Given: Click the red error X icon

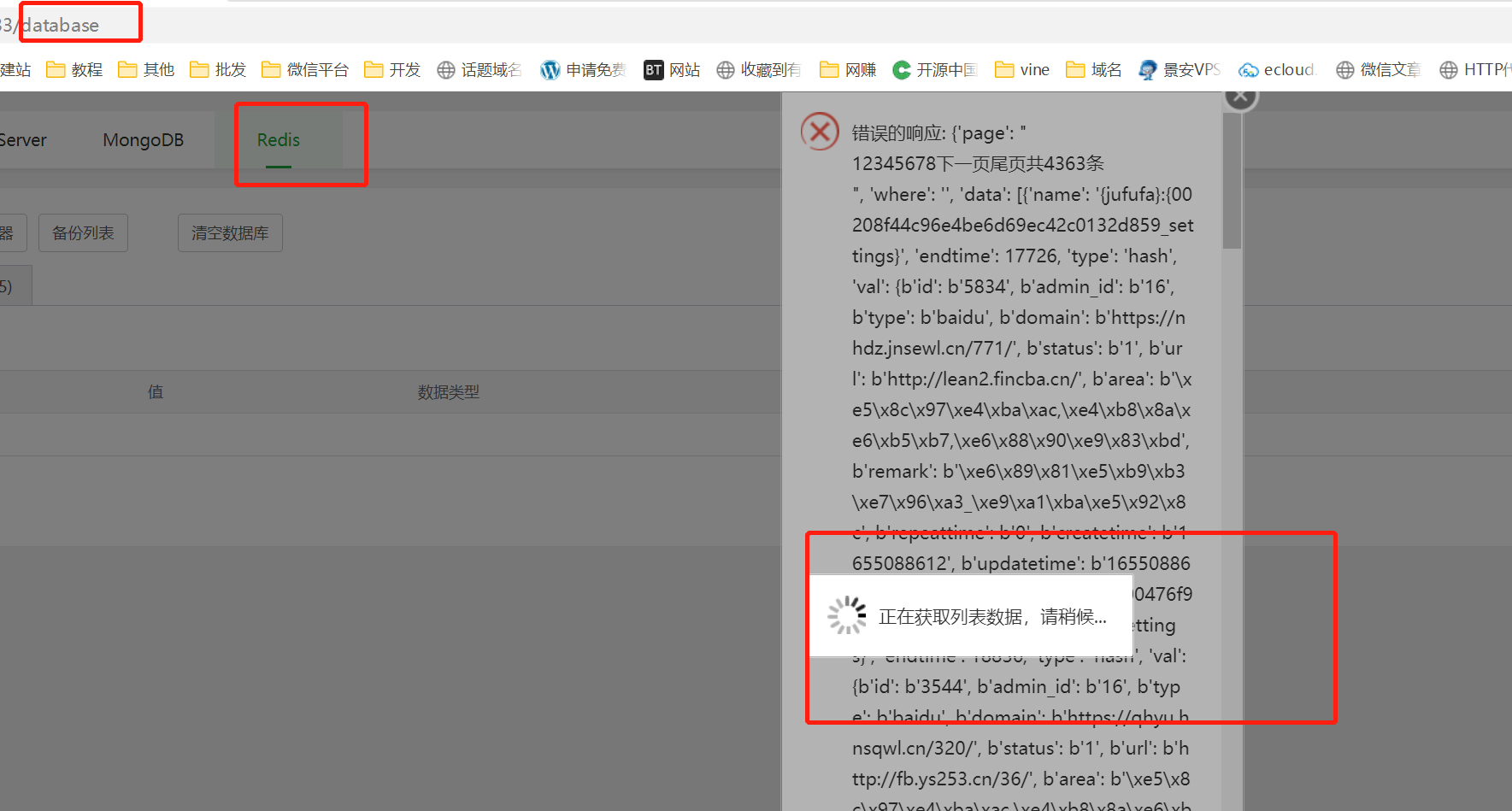Looking at the screenshot, I should click(x=820, y=132).
